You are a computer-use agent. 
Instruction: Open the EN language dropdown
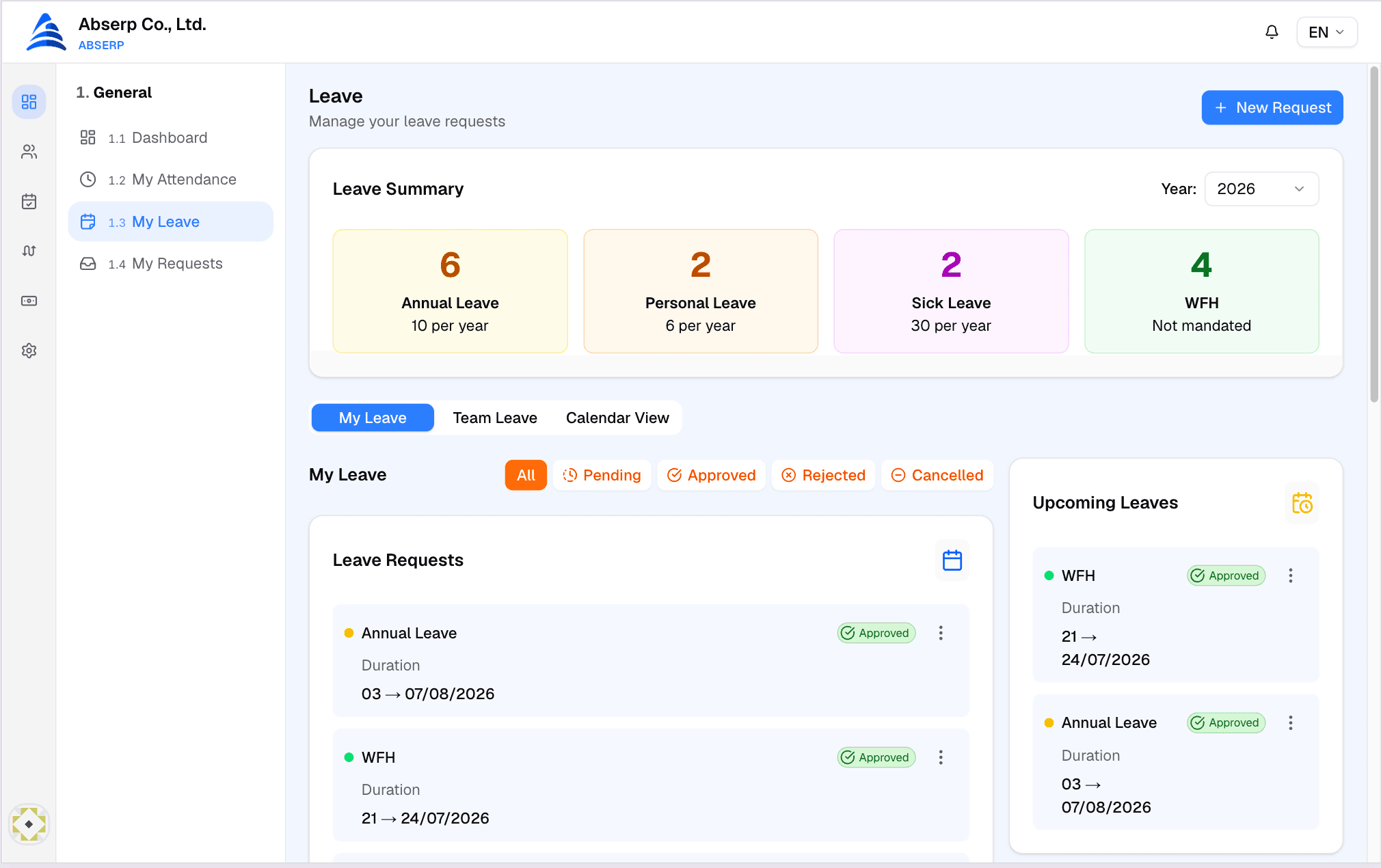pos(1326,32)
